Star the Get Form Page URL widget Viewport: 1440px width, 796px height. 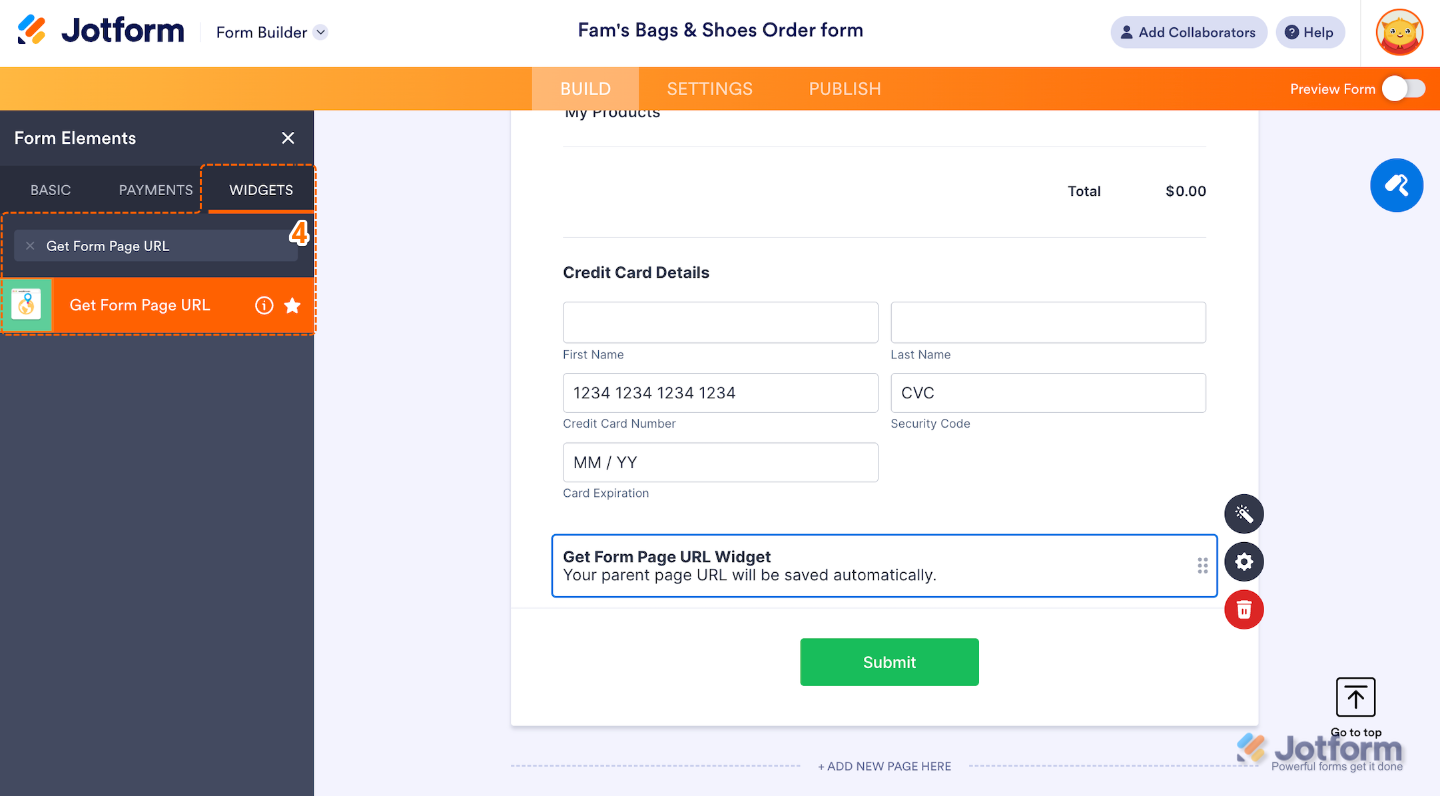click(x=293, y=305)
